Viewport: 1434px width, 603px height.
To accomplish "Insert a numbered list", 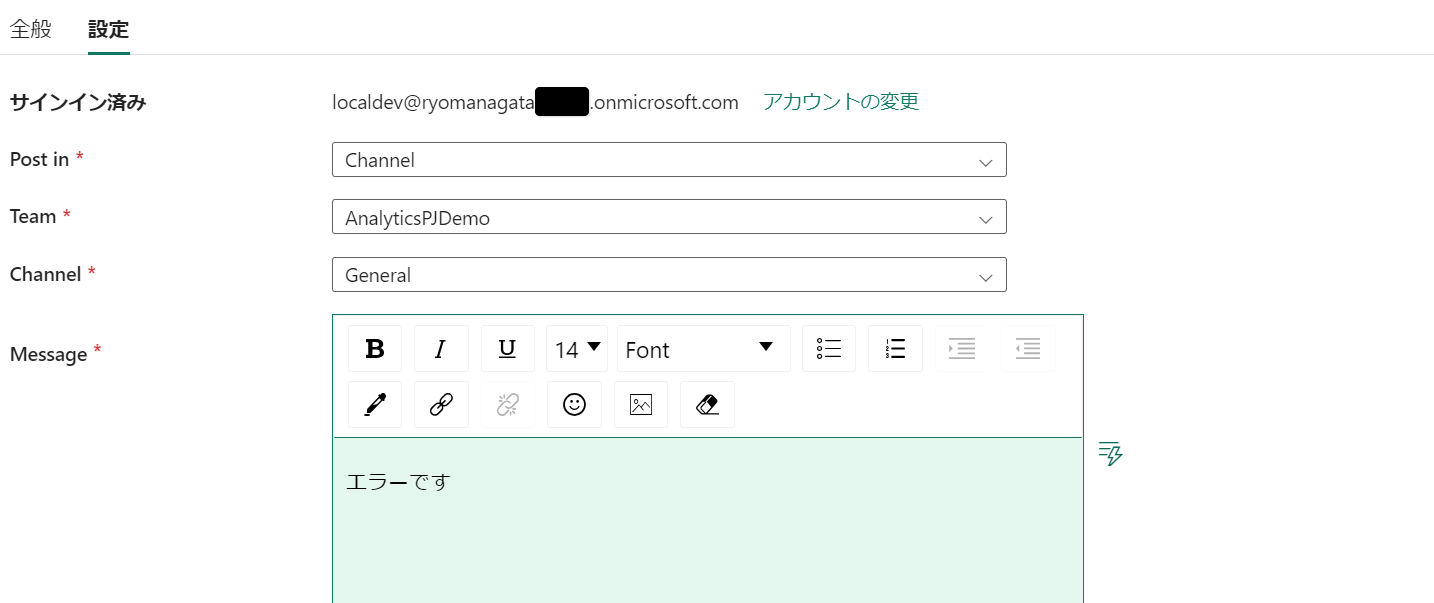I will click(x=895, y=349).
